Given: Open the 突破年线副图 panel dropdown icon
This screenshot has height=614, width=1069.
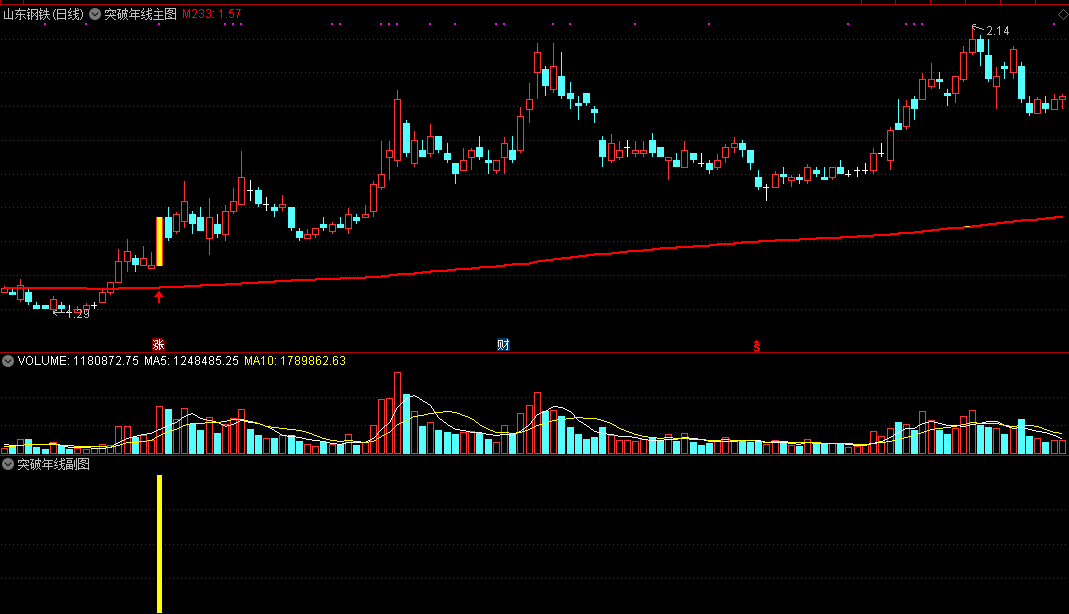Looking at the screenshot, I should click(x=8, y=464).
